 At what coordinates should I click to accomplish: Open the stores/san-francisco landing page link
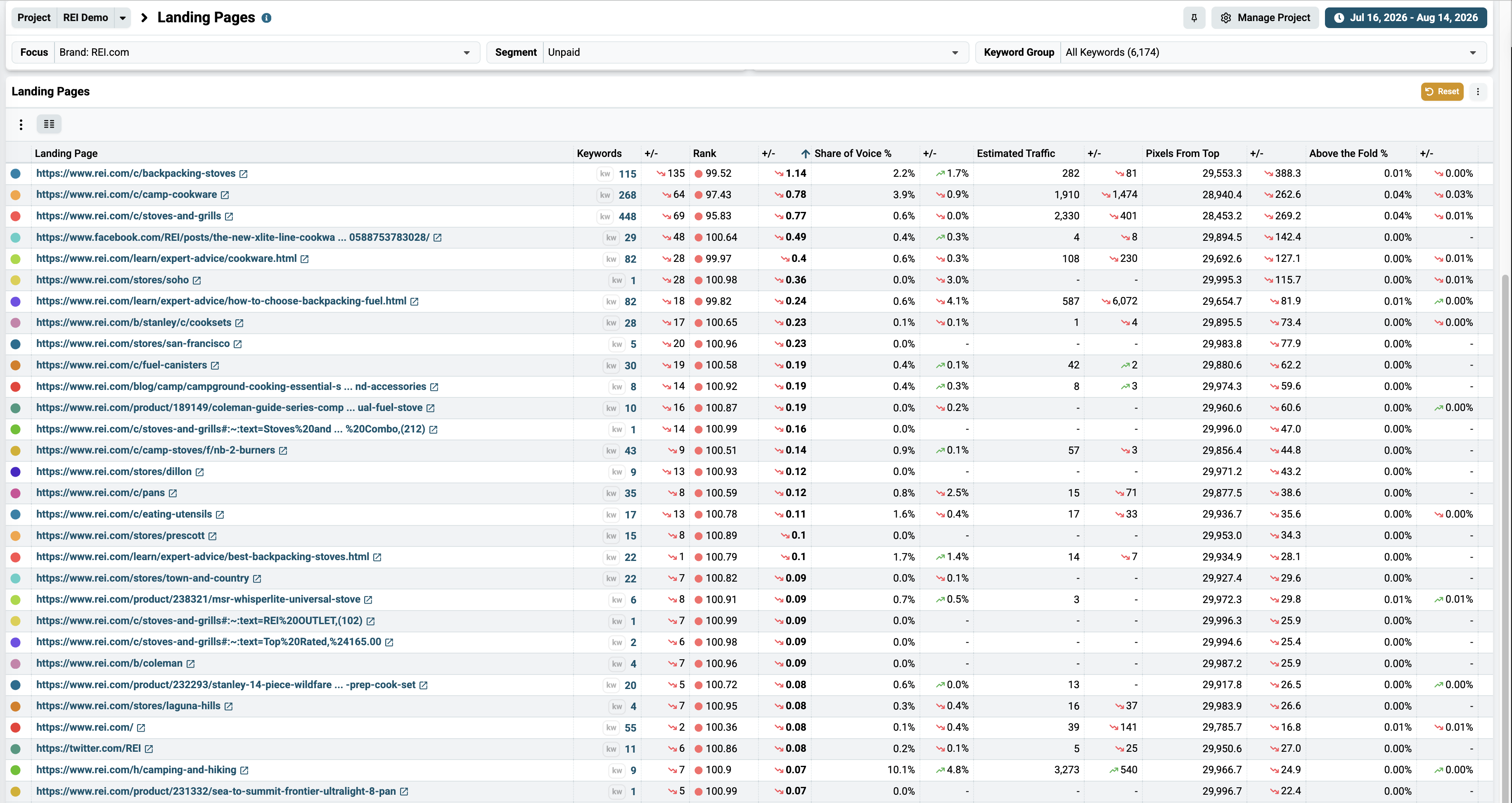(133, 344)
